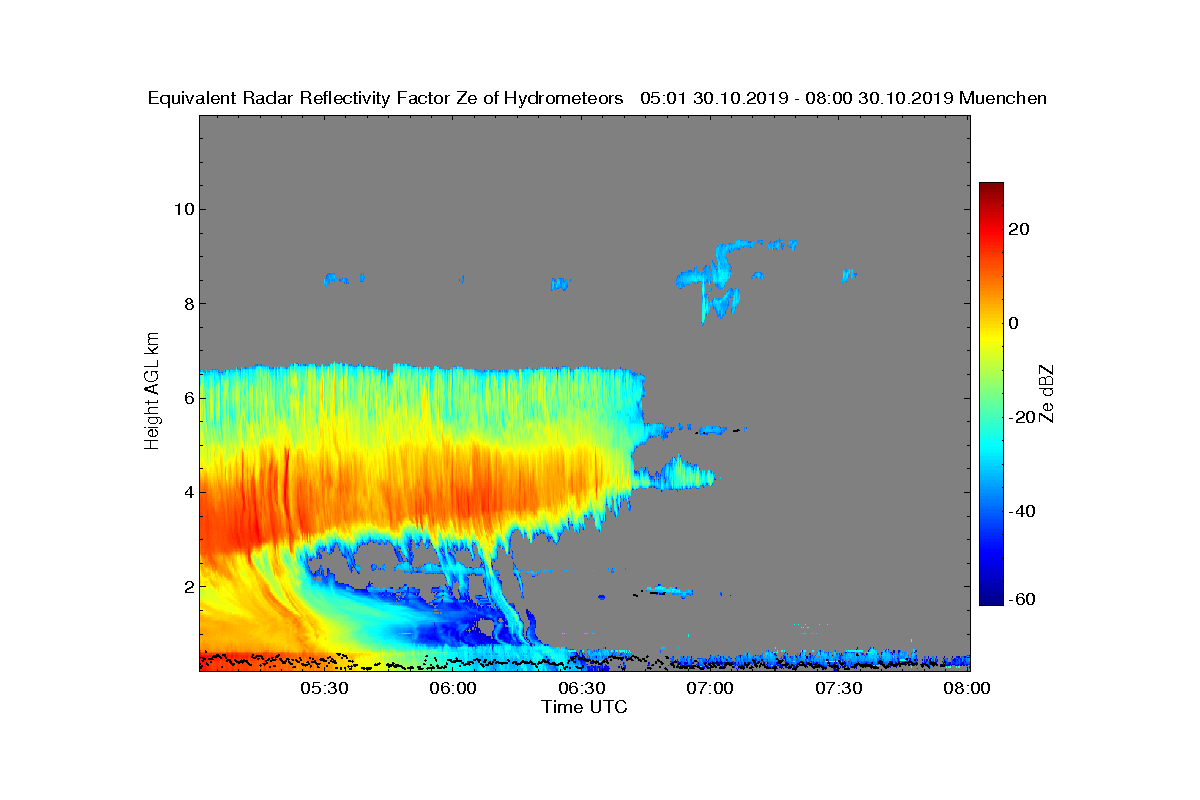Click the colorbar value -40
This screenshot has height=800, width=1200.
point(1023,512)
